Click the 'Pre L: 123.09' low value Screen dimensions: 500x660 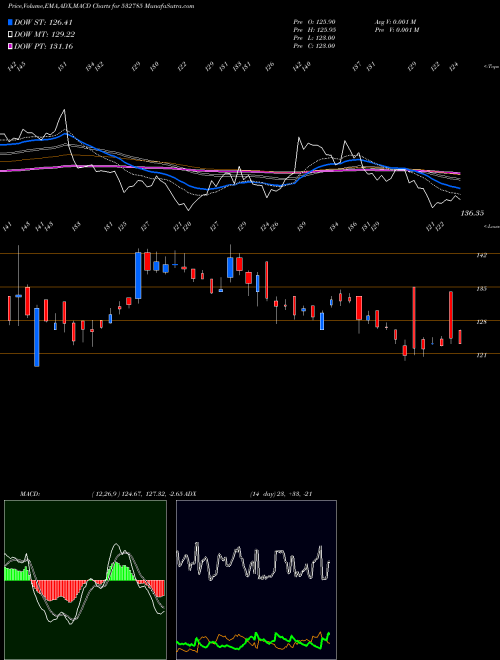314,37
